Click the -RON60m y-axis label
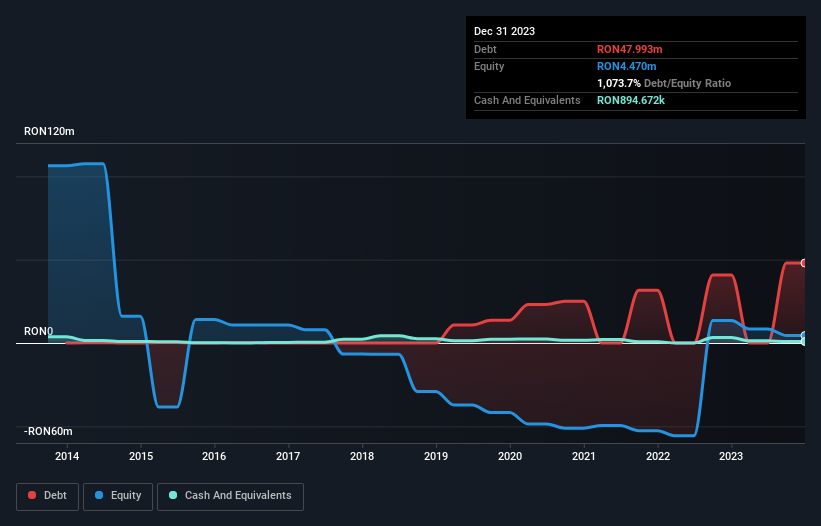The image size is (821, 526). click(48, 431)
